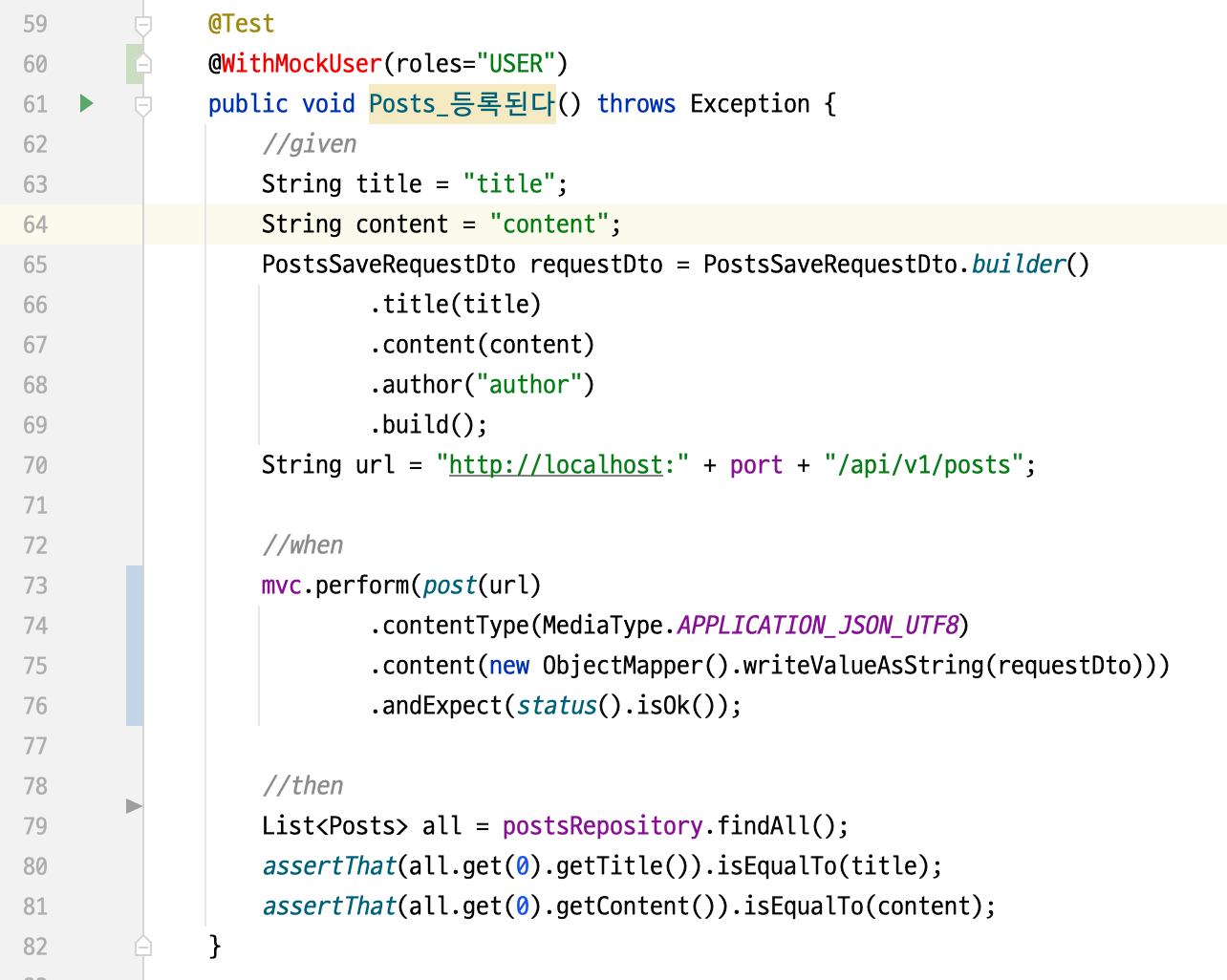Viewport: 1227px width, 980px height.
Task: Click writeValueAsString method call
Action: 863,666
